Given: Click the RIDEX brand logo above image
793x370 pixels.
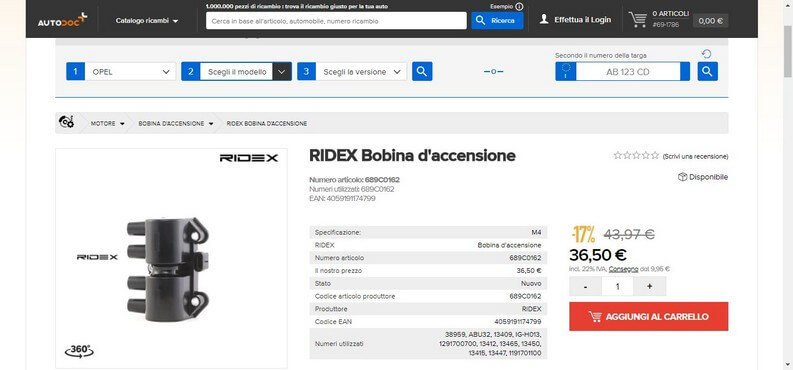Looking at the screenshot, I should 249,158.
